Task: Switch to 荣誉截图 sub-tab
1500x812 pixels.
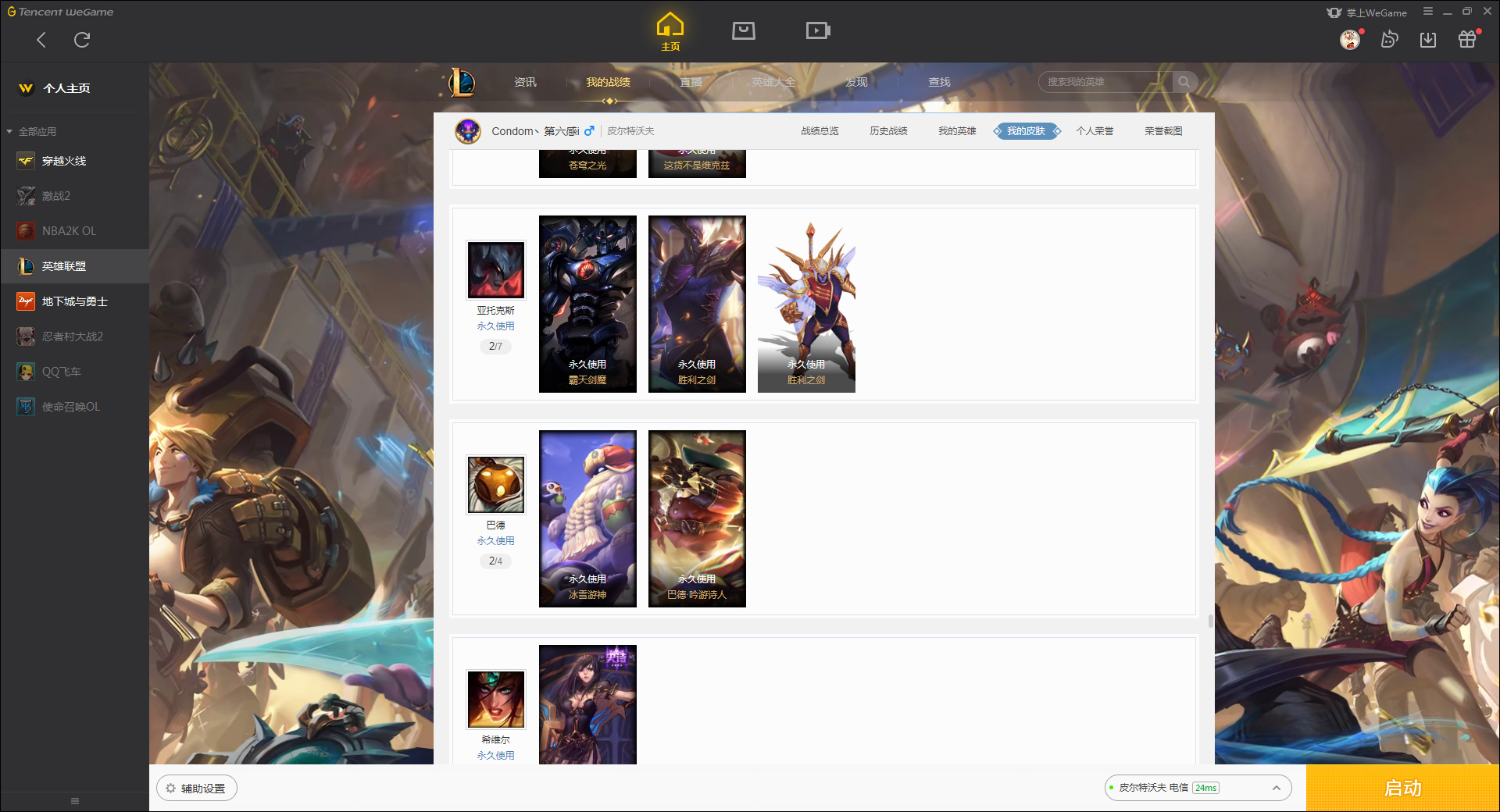Action: [1163, 131]
